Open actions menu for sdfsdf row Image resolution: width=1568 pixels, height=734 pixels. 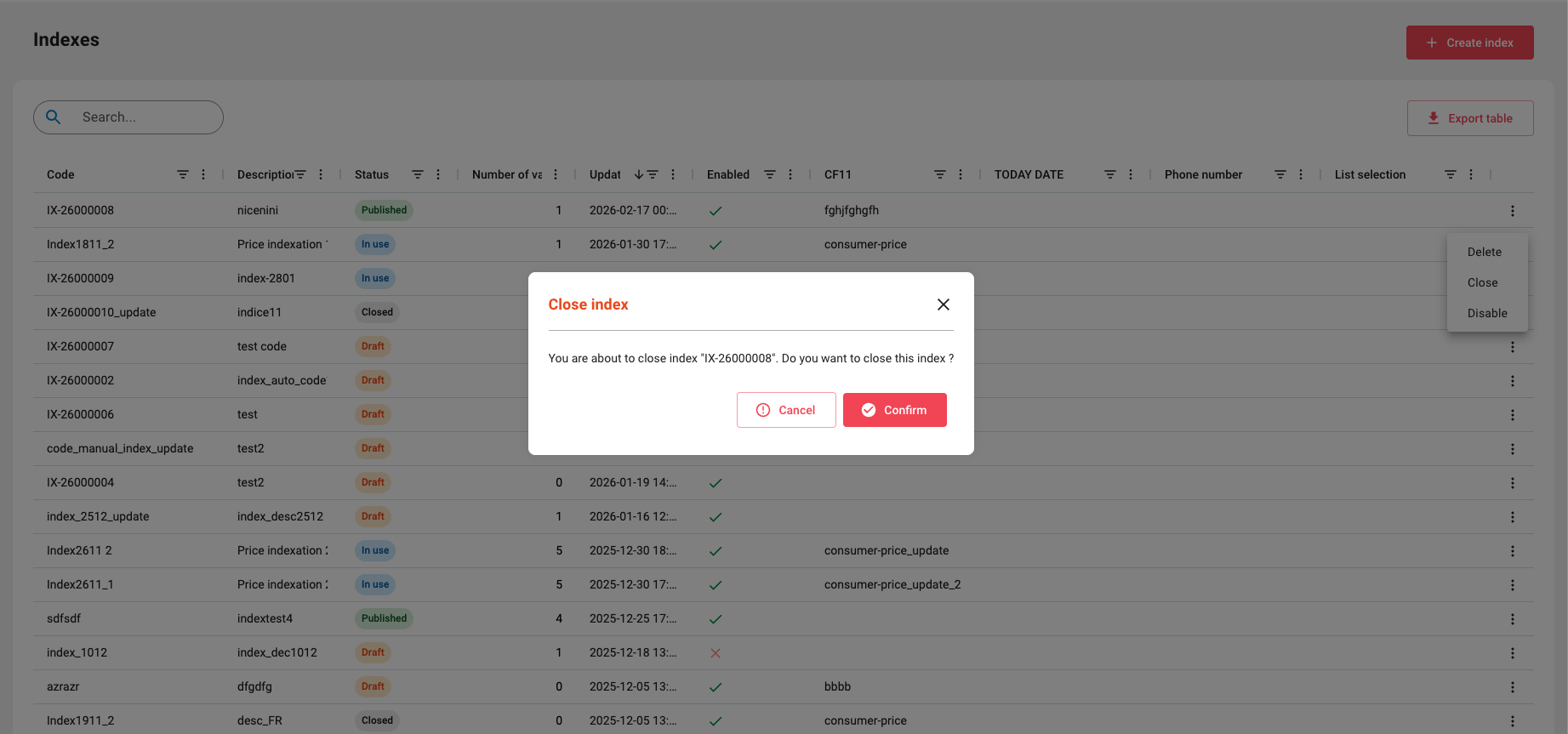(x=1512, y=619)
